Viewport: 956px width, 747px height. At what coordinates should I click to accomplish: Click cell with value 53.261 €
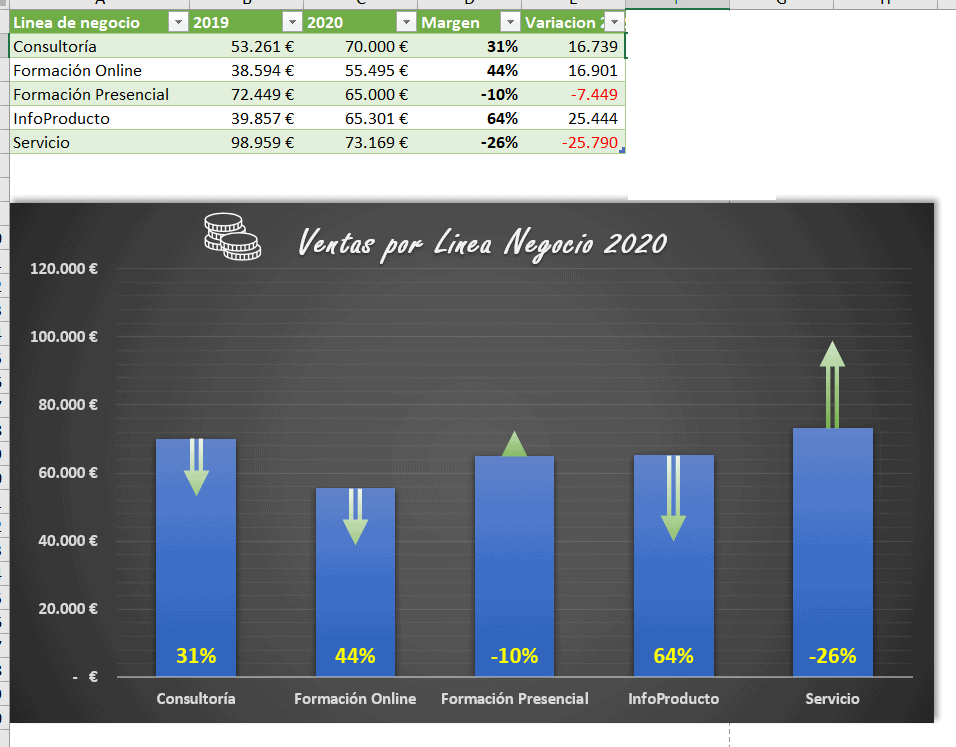coord(246,46)
